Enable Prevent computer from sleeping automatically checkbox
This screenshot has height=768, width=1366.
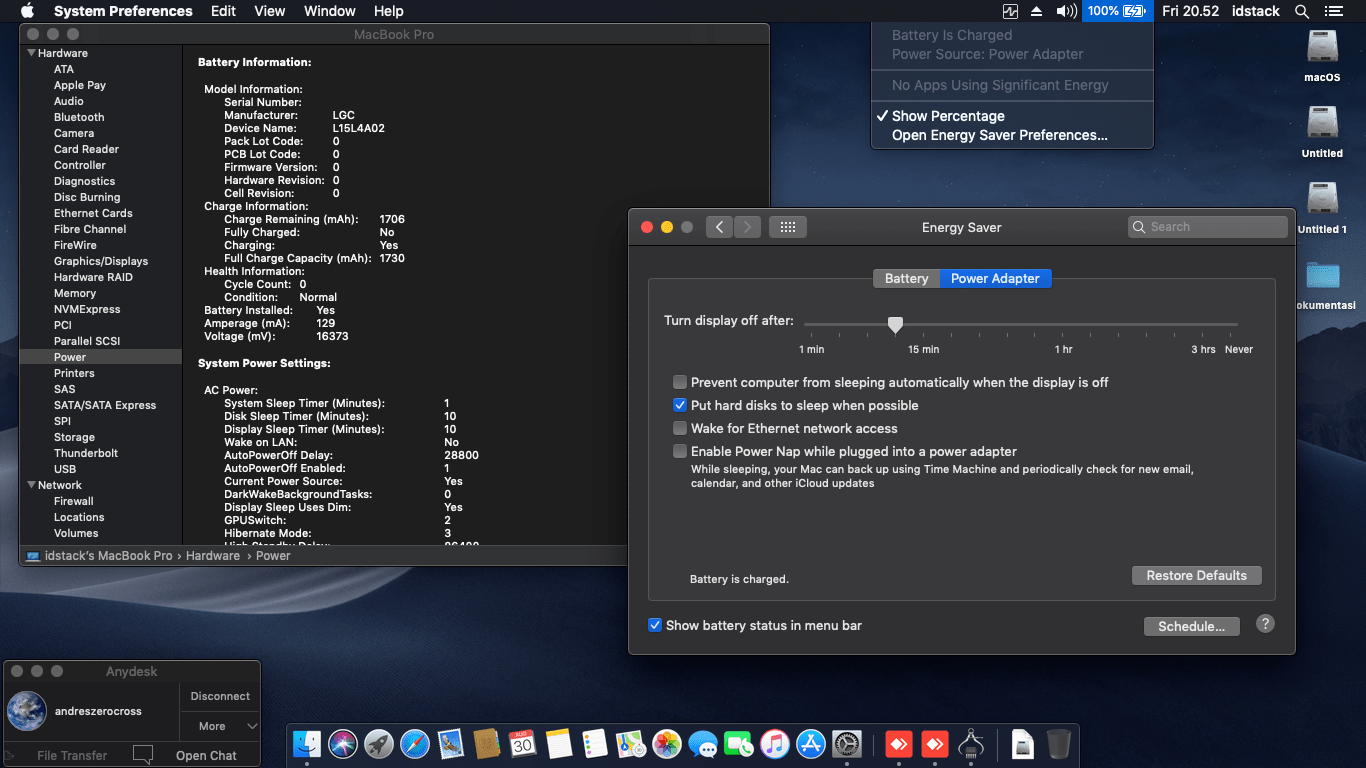pos(680,382)
